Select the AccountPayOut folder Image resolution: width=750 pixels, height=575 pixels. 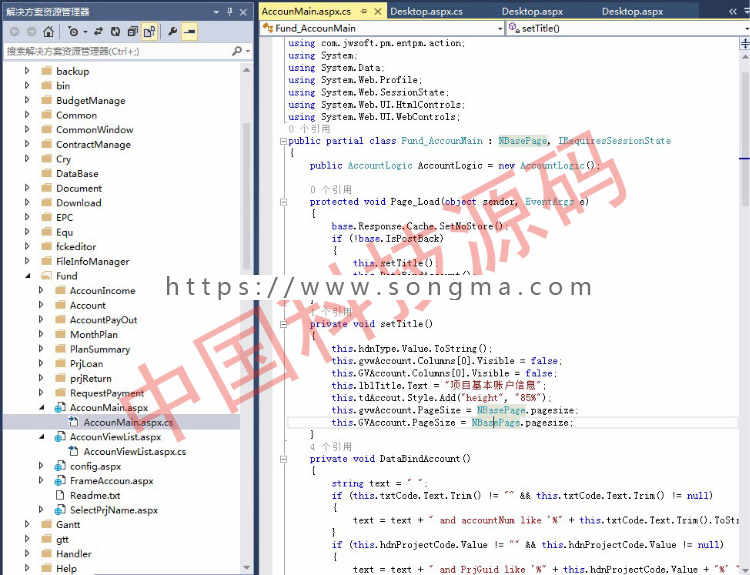click(103, 320)
